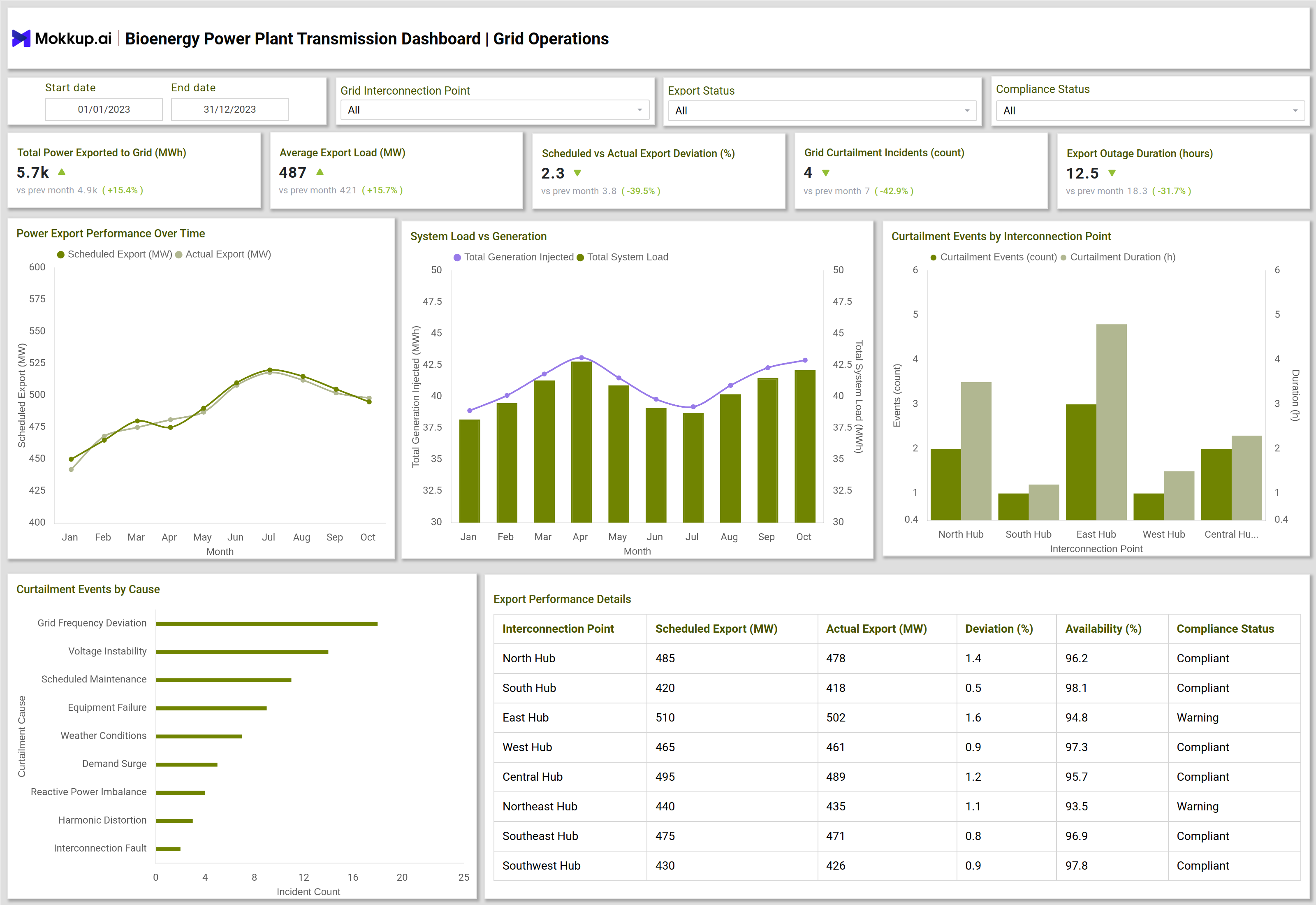Toggle Scheduled Export (MW) legend entry
This screenshot has width=1316, height=905.
[114, 254]
